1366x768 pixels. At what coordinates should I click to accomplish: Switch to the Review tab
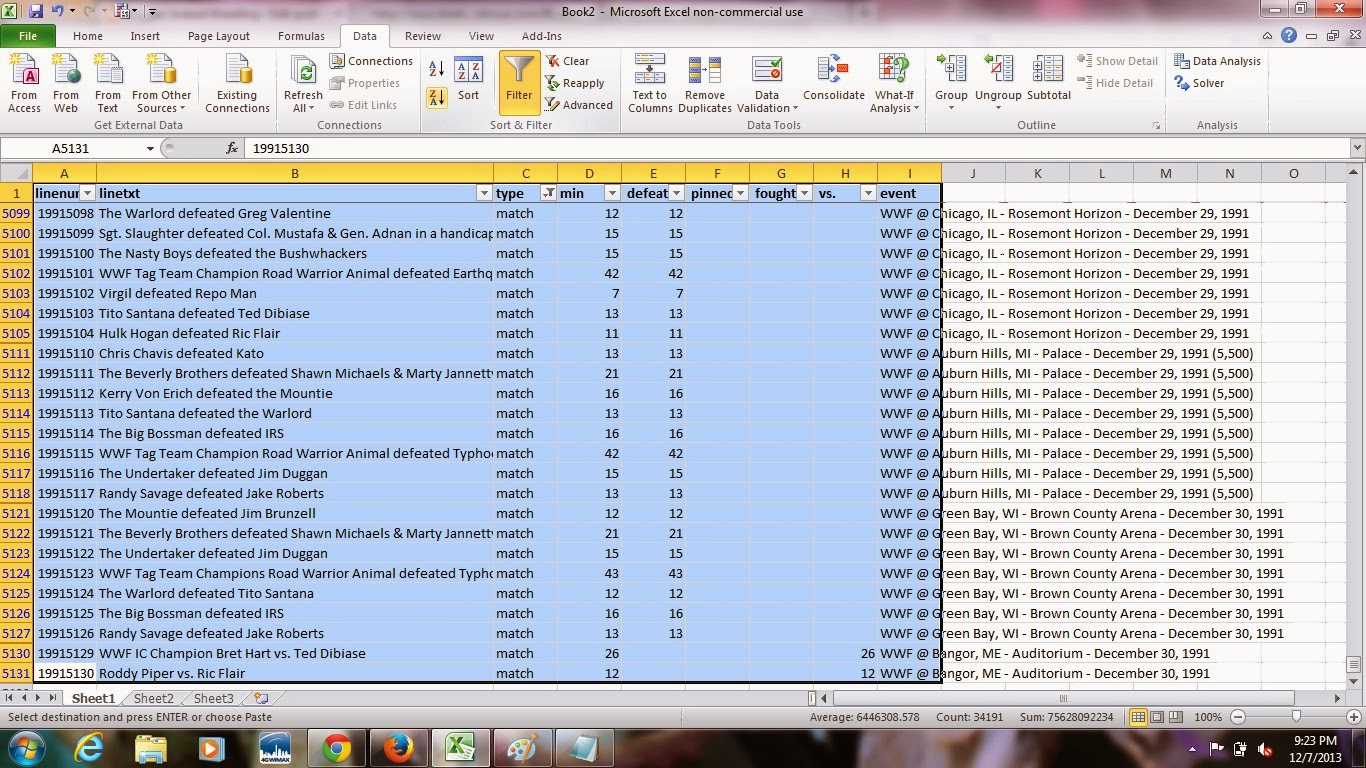pyautogui.click(x=423, y=36)
